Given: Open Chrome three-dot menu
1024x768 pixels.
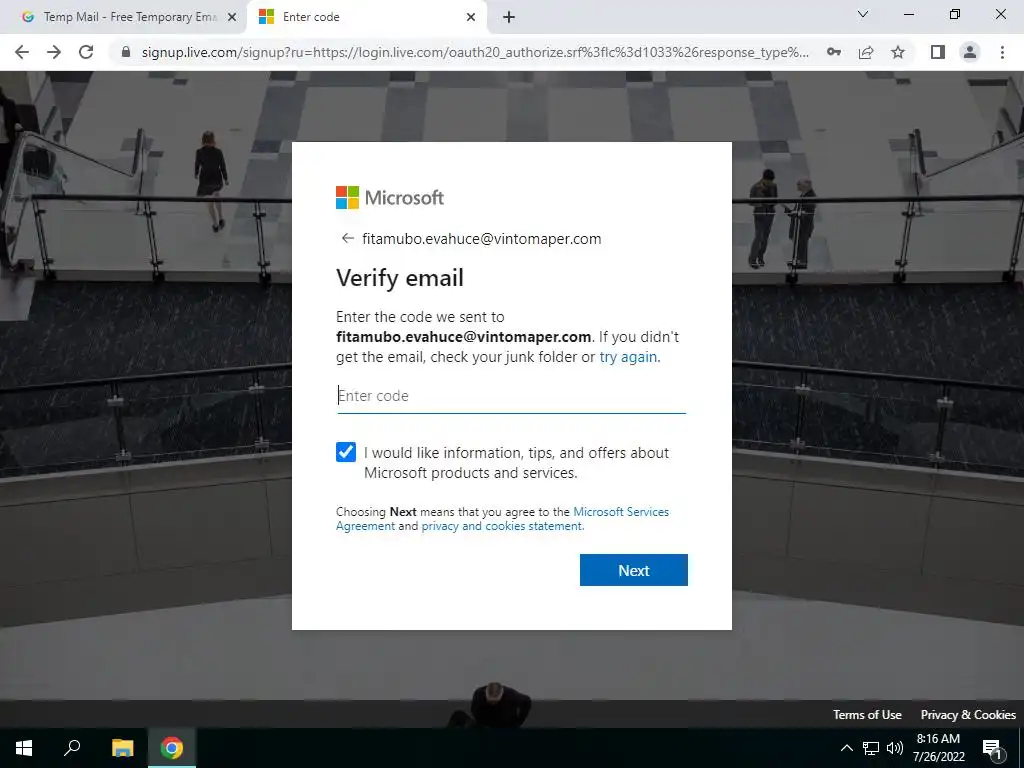Looking at the screenshot, I should click(1002, 52).
